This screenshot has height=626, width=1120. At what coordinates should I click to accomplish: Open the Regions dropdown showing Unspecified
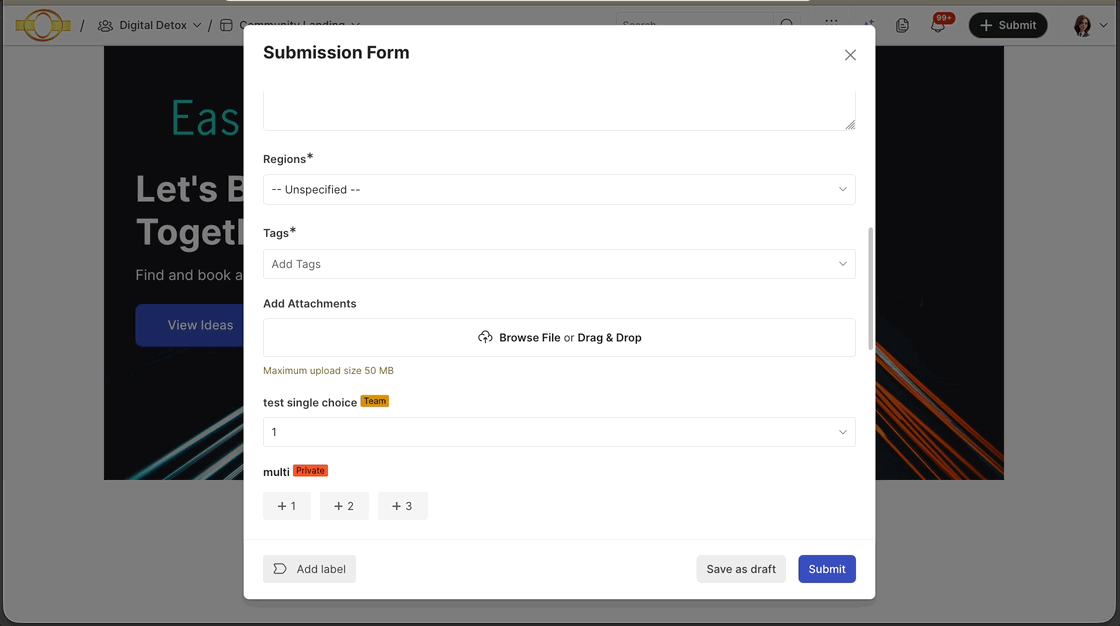[x=559, y=189]
